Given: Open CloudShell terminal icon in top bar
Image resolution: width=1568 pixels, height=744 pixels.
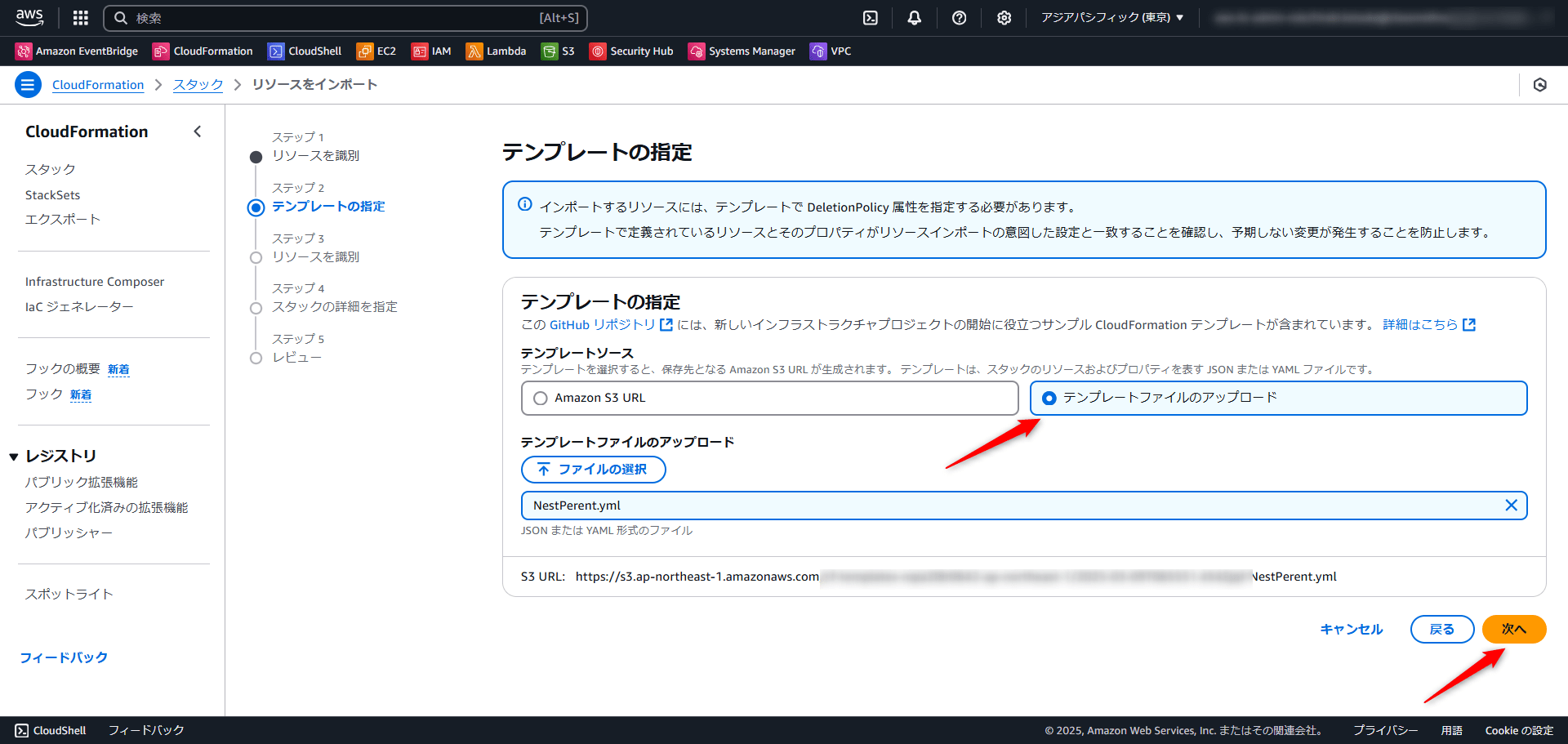Looking at the screenshot, I should [x=871, y=17].
